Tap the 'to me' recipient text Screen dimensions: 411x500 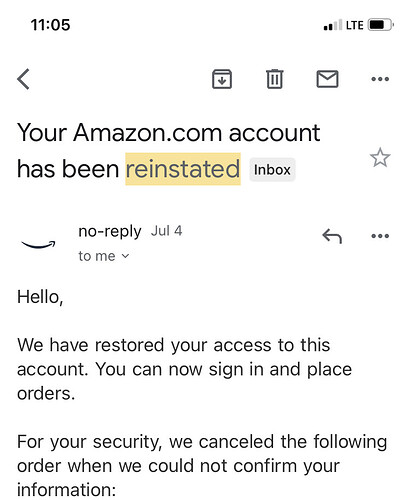97,256
